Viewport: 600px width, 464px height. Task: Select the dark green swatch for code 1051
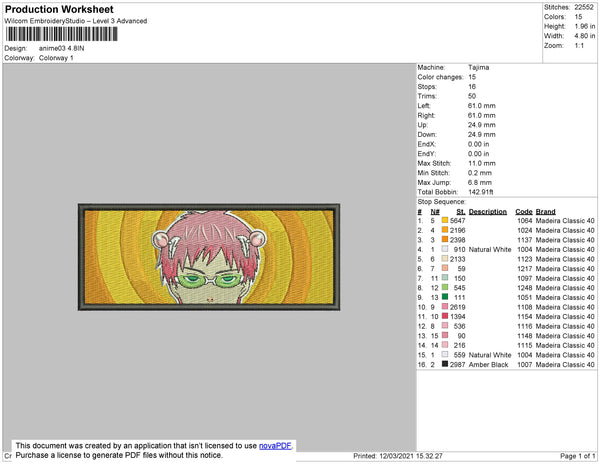[445, 297]
